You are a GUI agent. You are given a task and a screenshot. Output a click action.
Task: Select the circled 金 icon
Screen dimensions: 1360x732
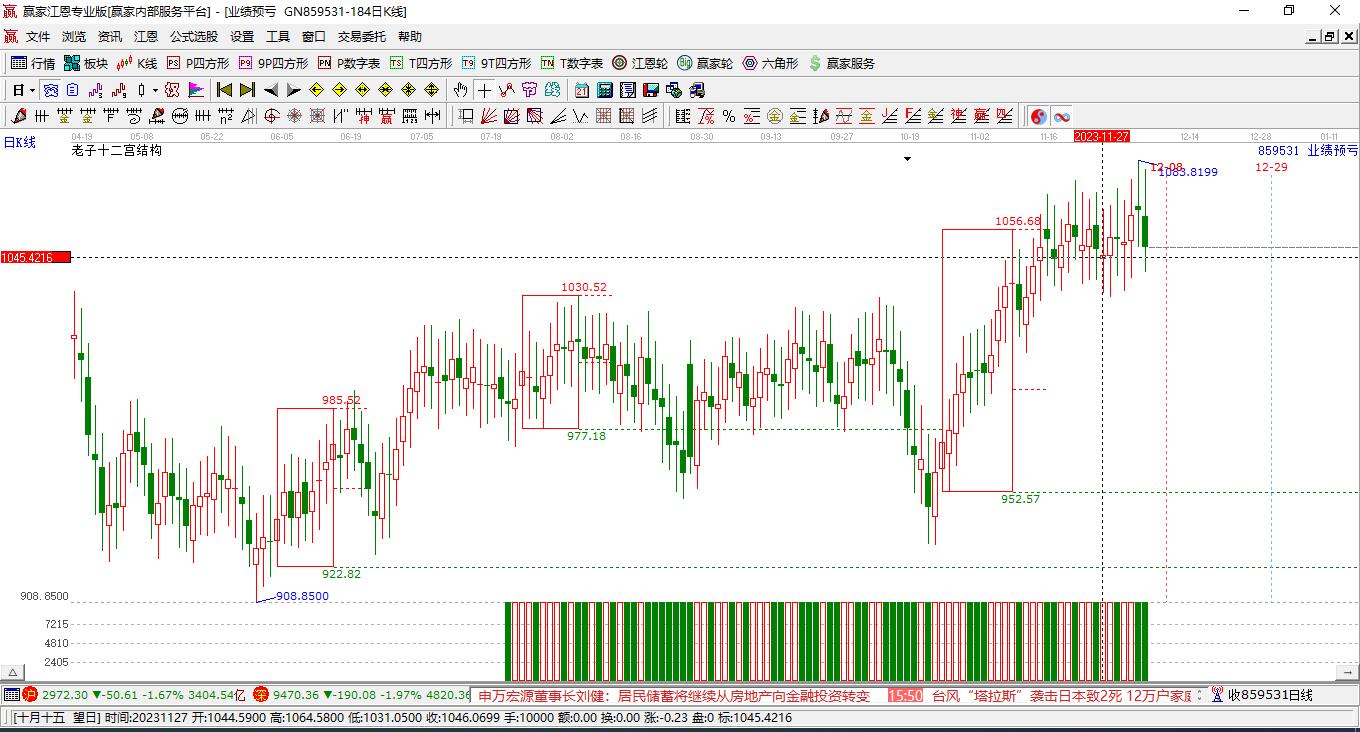pyautogui.click(x=775, y=116)
